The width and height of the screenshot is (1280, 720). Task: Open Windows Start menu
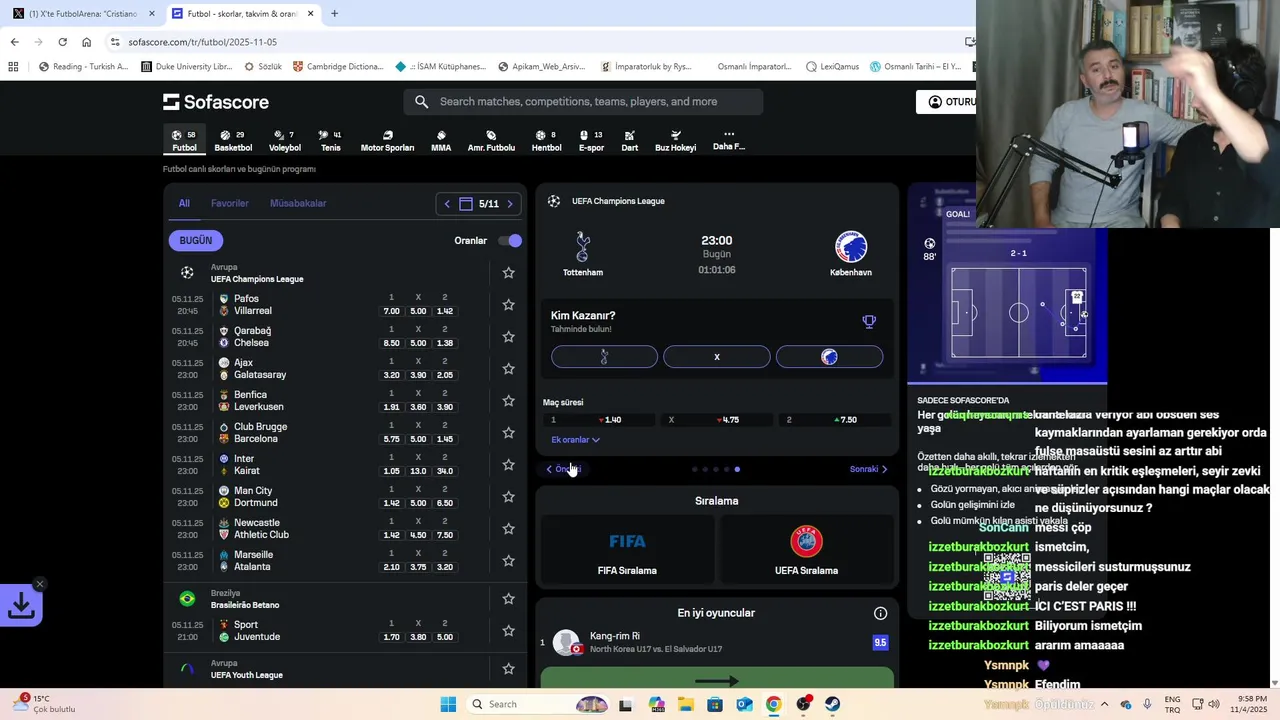448,704
